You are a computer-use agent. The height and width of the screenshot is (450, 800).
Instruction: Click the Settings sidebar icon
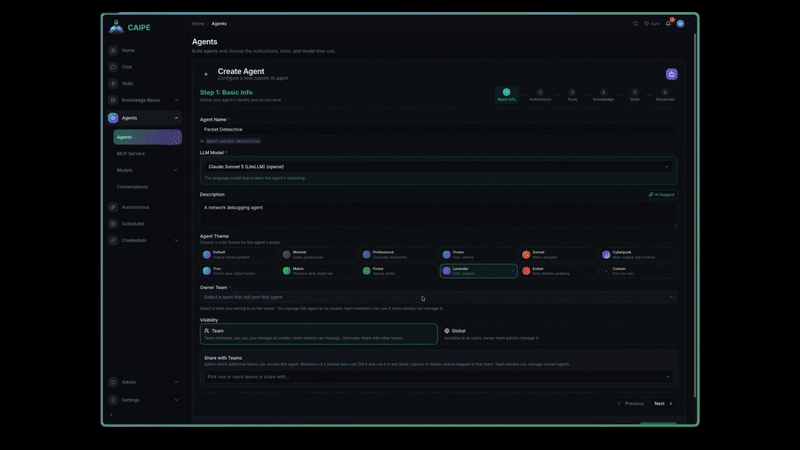(x=113, y=400)
